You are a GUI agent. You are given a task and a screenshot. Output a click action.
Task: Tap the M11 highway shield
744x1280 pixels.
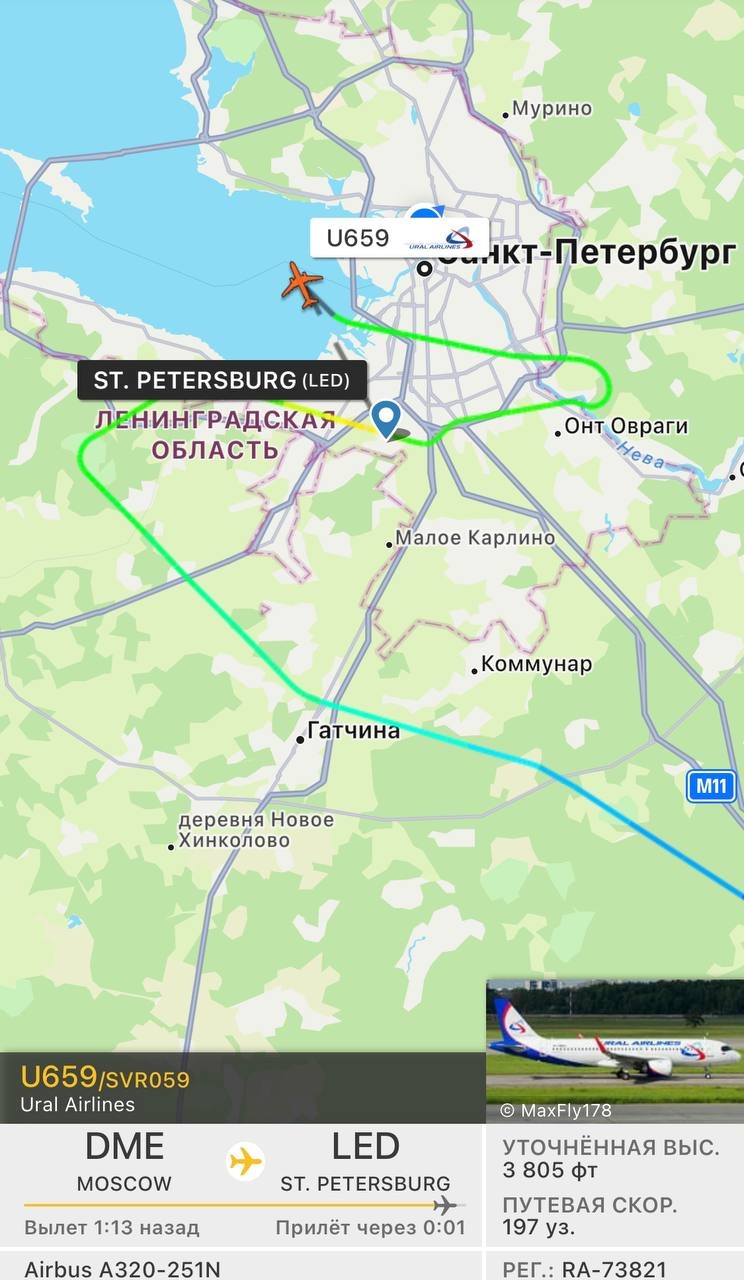coord(711,786)
